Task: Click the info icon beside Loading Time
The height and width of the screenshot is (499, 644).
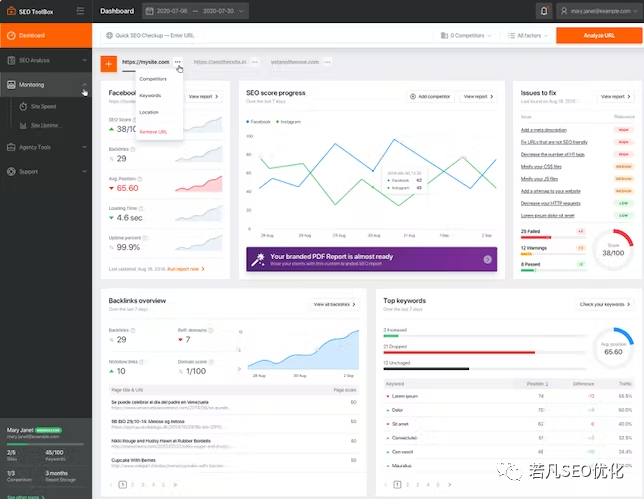Action: click(141, 208)
